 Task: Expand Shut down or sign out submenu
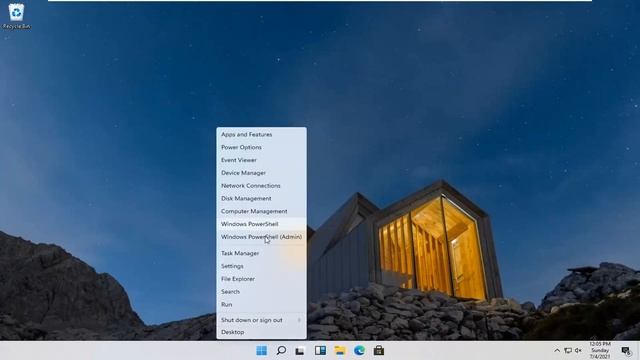point(262,320)
